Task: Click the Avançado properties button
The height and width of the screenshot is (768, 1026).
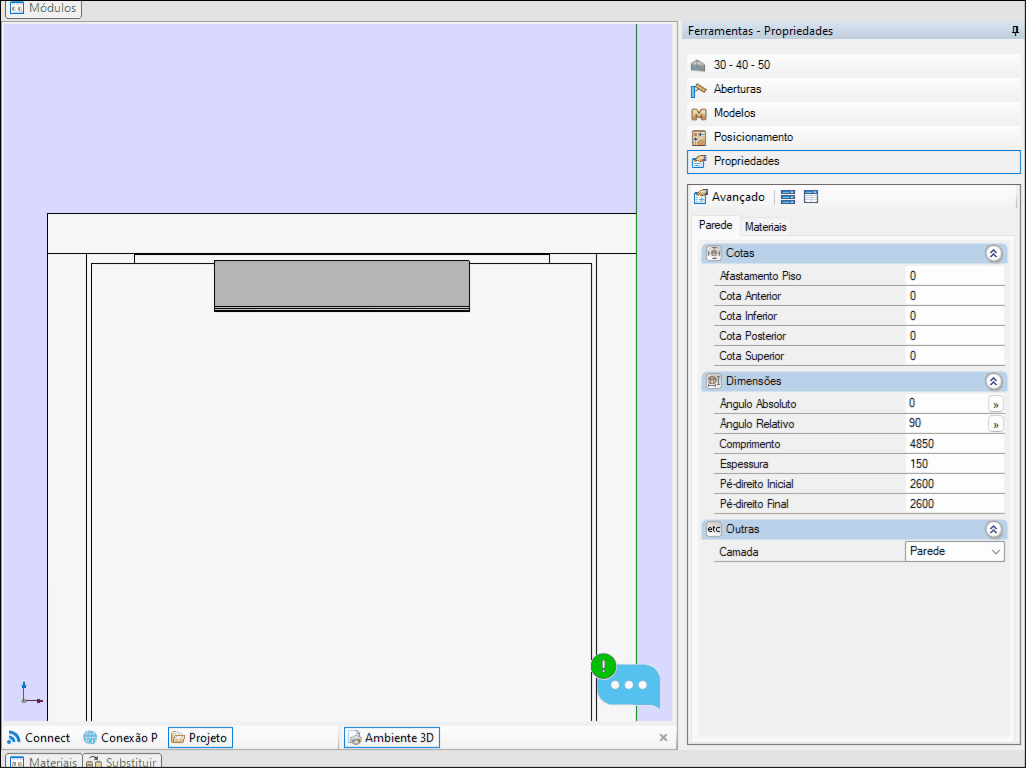Action: click(730, 197)
